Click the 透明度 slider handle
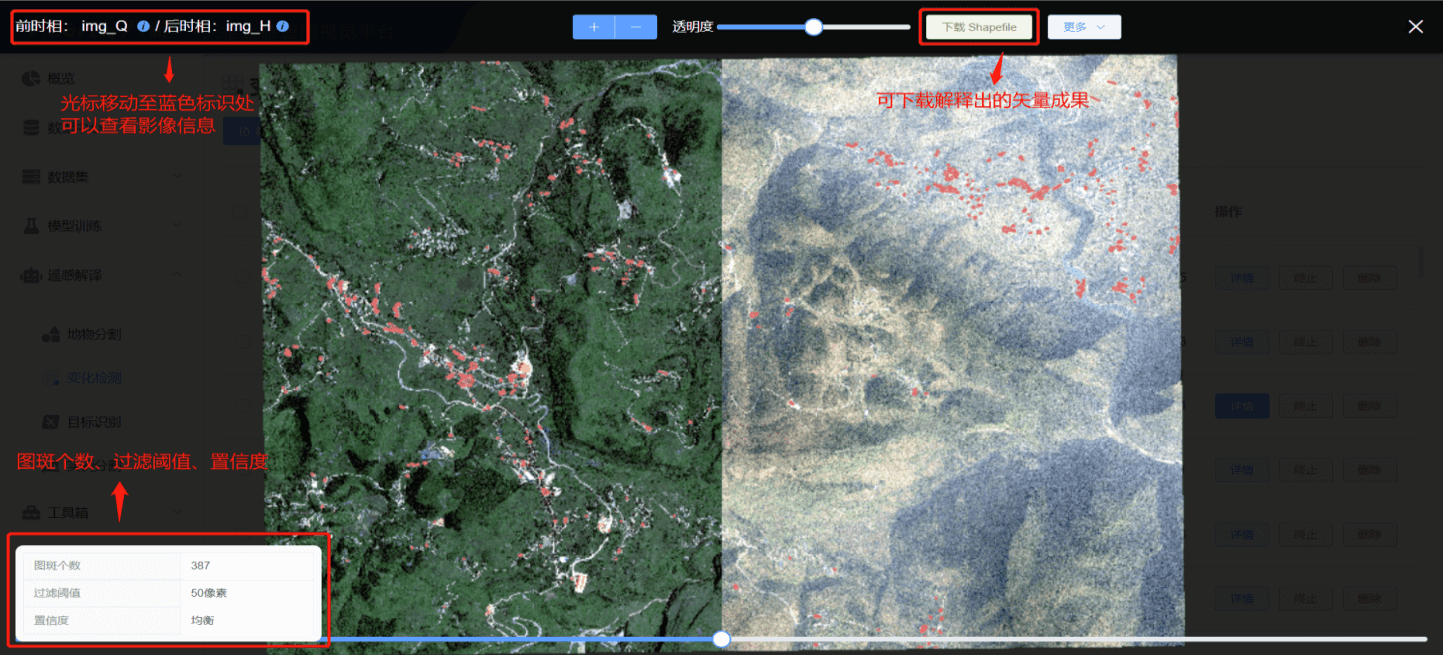The width and height of the screenshot is (1443, 655). point(814,27)
